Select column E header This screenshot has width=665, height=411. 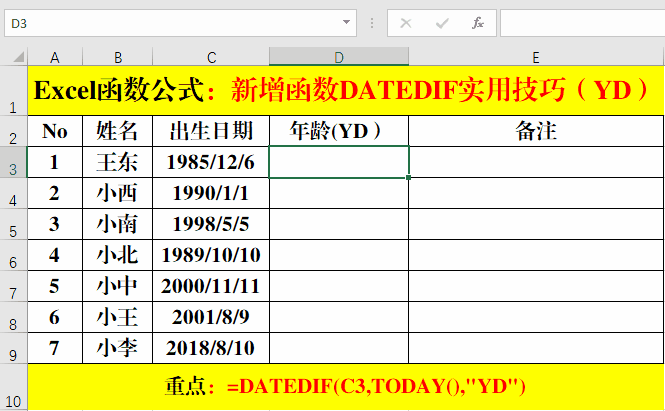click(x=536, y=57)
